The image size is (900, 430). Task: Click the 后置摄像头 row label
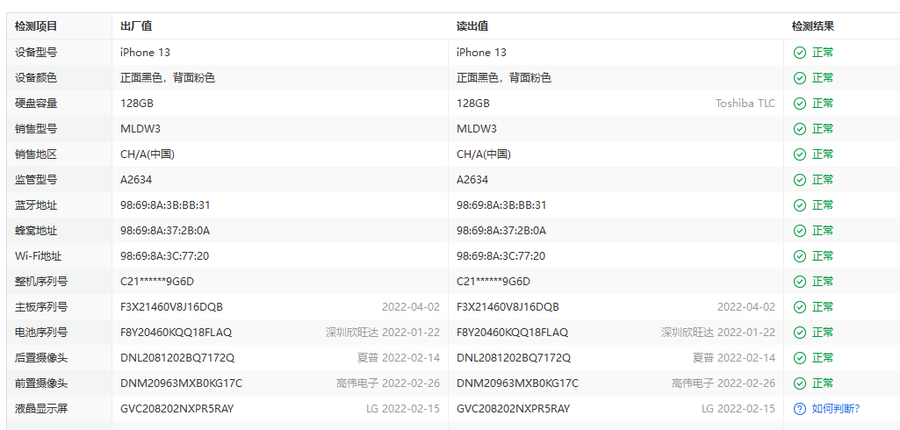(x=41, y=358)
